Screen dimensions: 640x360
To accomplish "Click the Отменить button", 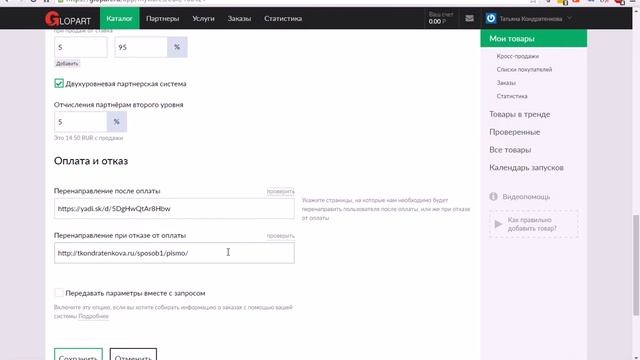I will (133, 354).
